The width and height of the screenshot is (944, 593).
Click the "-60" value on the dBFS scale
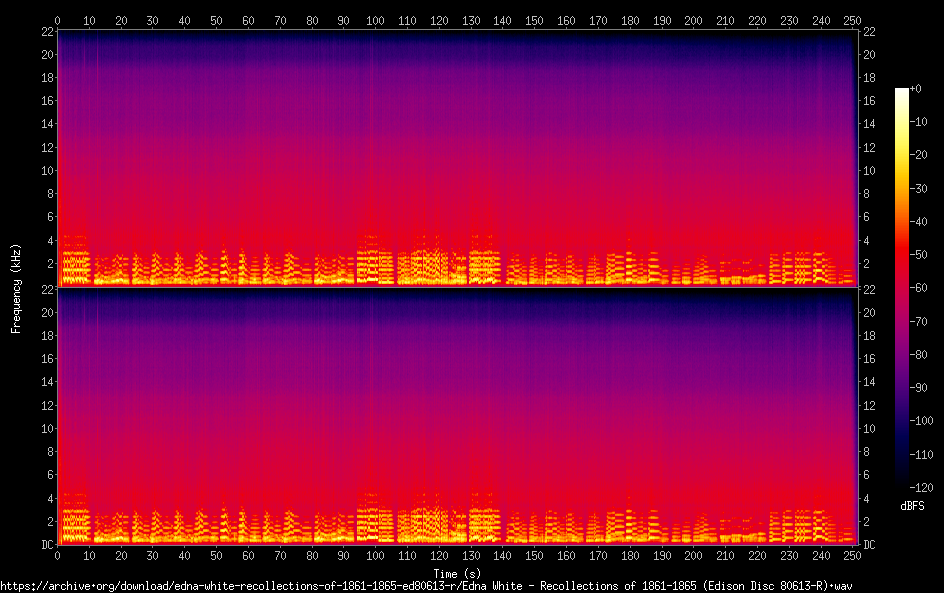(918, 288)
